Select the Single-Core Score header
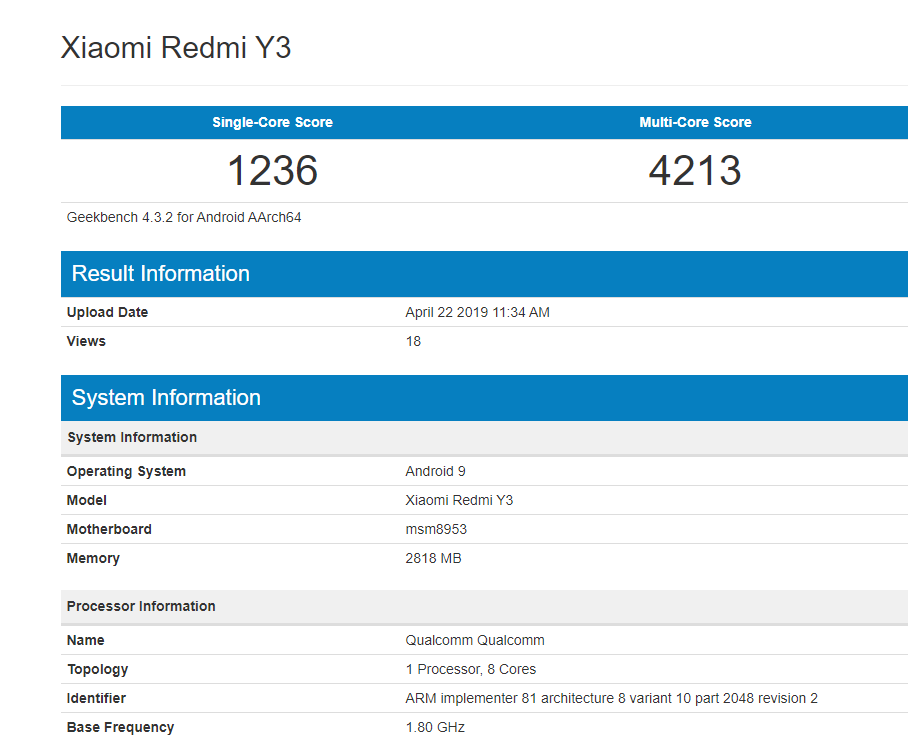The image size is (921, 750). coord(273,122)
